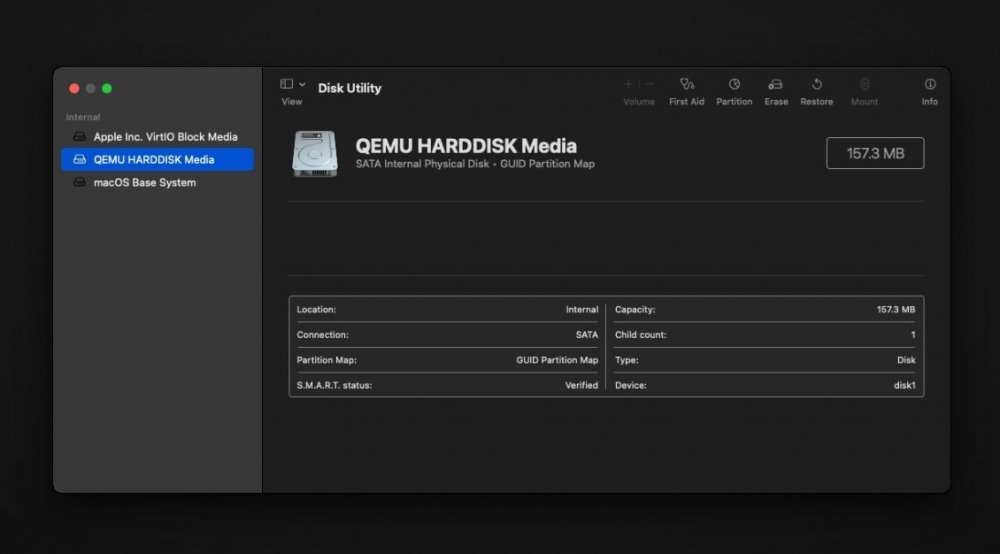Select the Erase disk icon
The image size is (1000, 554).
pyautogui.click(x=776, y=84)
